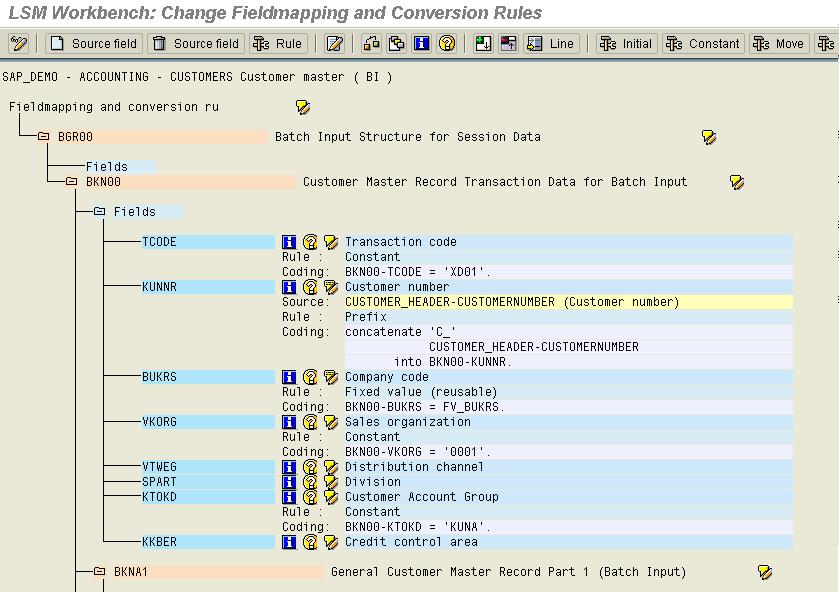
Task: Collapse the BKN00 structure folder node
Action: [x=72, y=182]
